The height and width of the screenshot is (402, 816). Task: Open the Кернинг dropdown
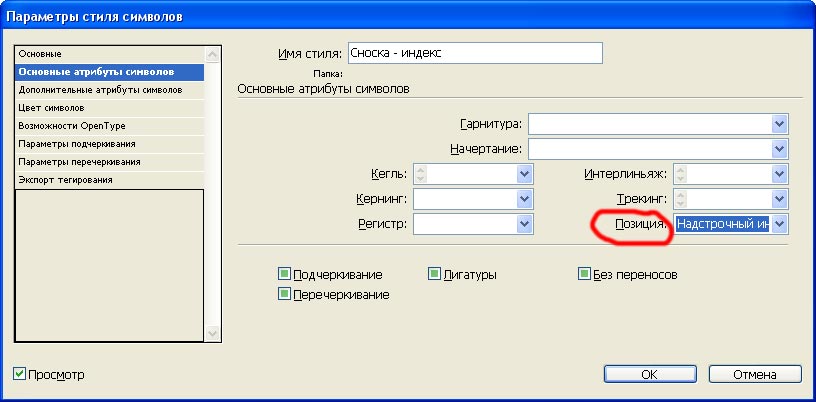[524, 199]
